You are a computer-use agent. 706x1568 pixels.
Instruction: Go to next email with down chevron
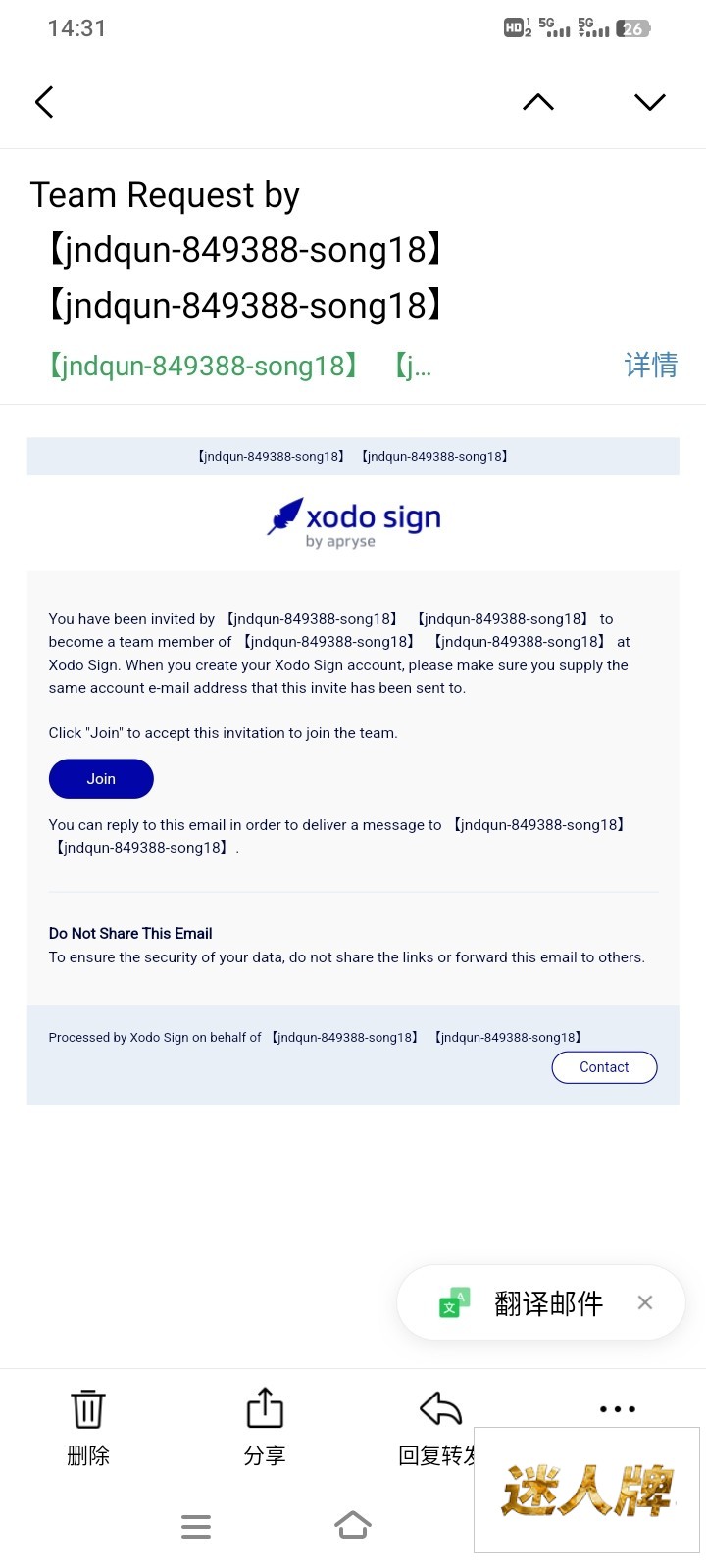click(650, 102)
